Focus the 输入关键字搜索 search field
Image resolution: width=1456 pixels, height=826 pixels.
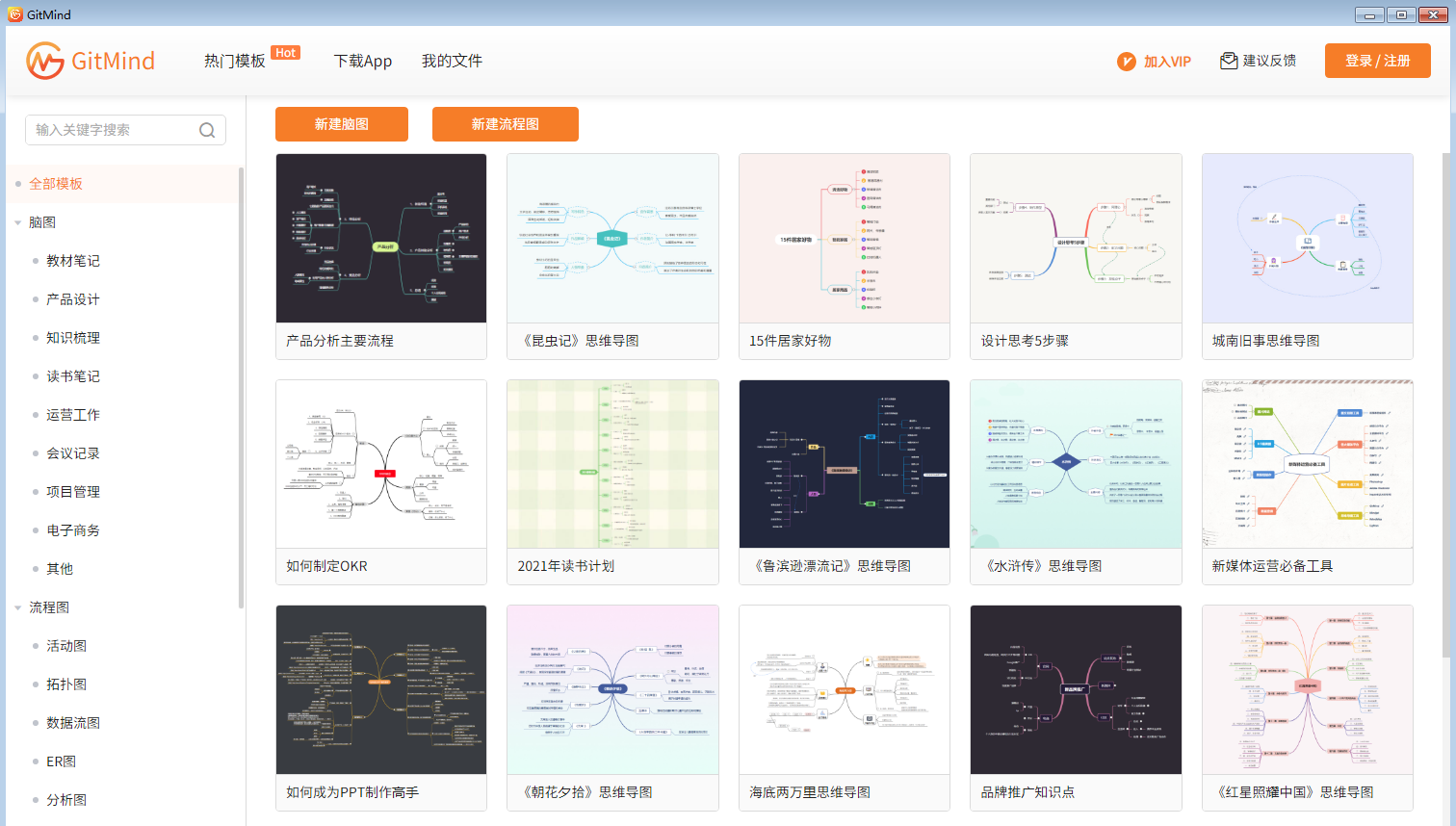click(125, 130)
